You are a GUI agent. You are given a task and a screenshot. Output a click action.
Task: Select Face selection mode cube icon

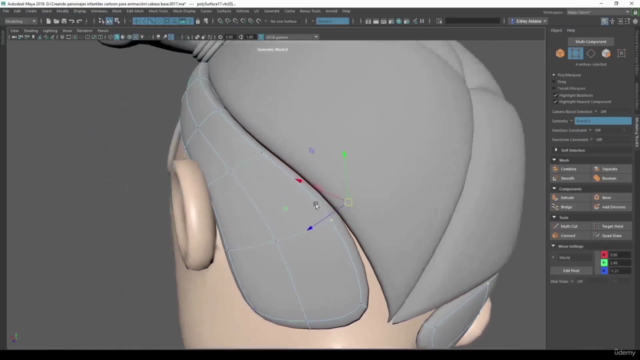coord(606,53)
